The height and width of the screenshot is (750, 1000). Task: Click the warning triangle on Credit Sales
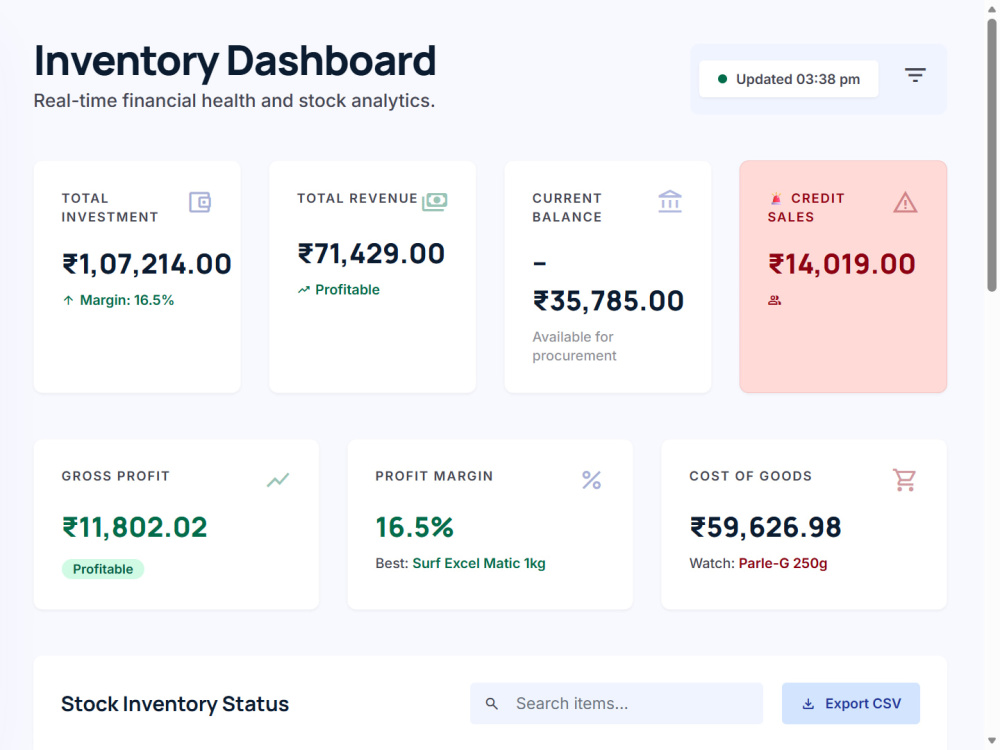(x=905, y=203)
